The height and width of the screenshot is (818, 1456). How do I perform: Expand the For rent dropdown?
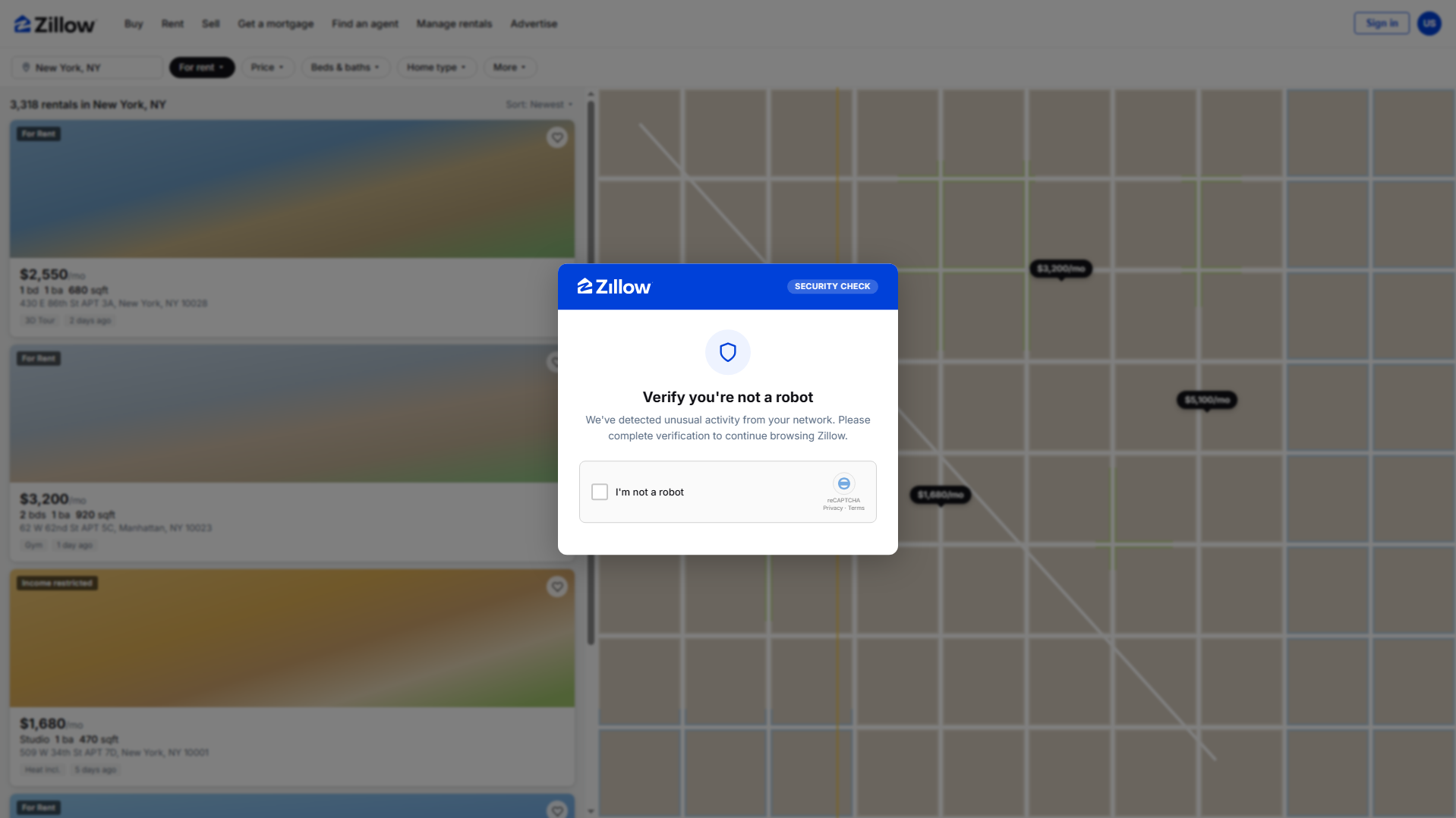202,68
